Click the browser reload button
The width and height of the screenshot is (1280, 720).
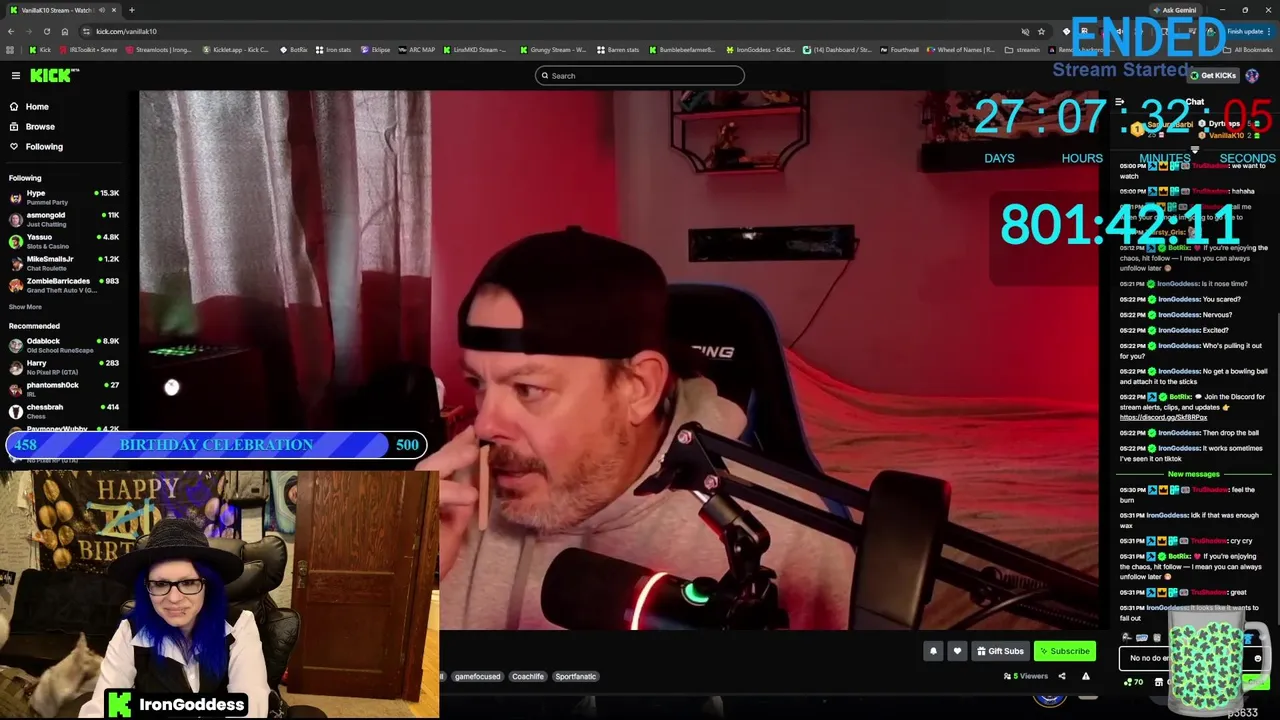46,31
